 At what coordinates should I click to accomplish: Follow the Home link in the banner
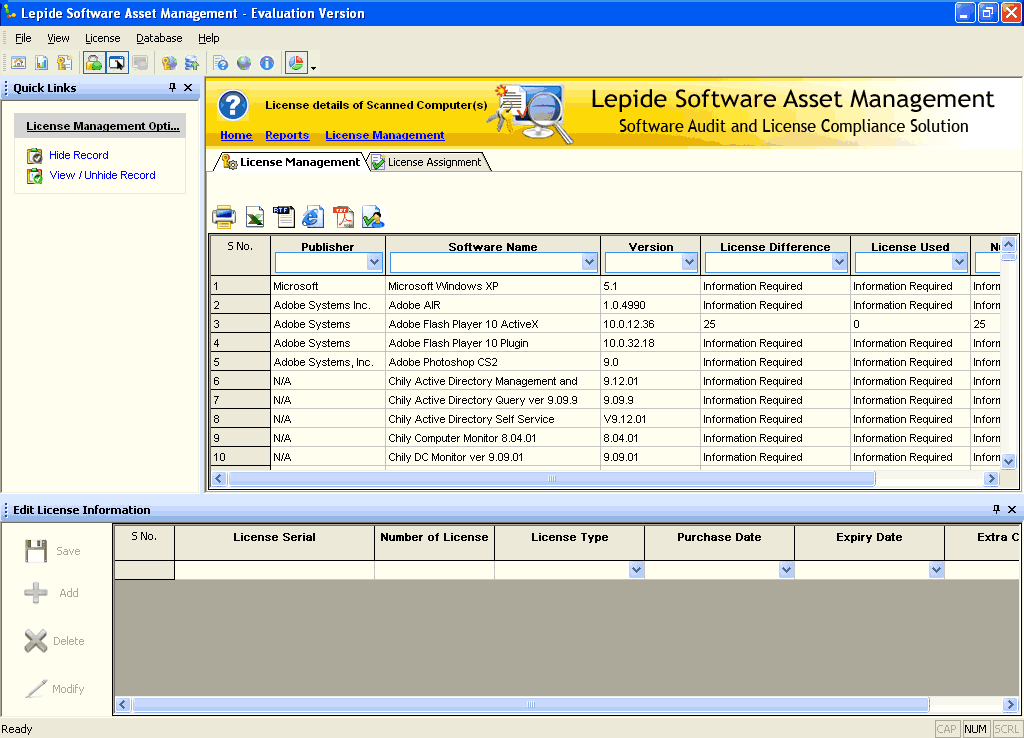coord(236,135)
